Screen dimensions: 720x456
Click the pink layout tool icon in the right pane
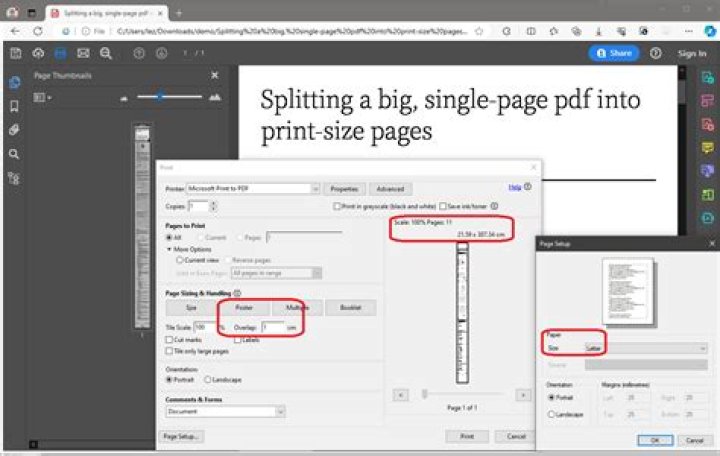tap(708, 101)
